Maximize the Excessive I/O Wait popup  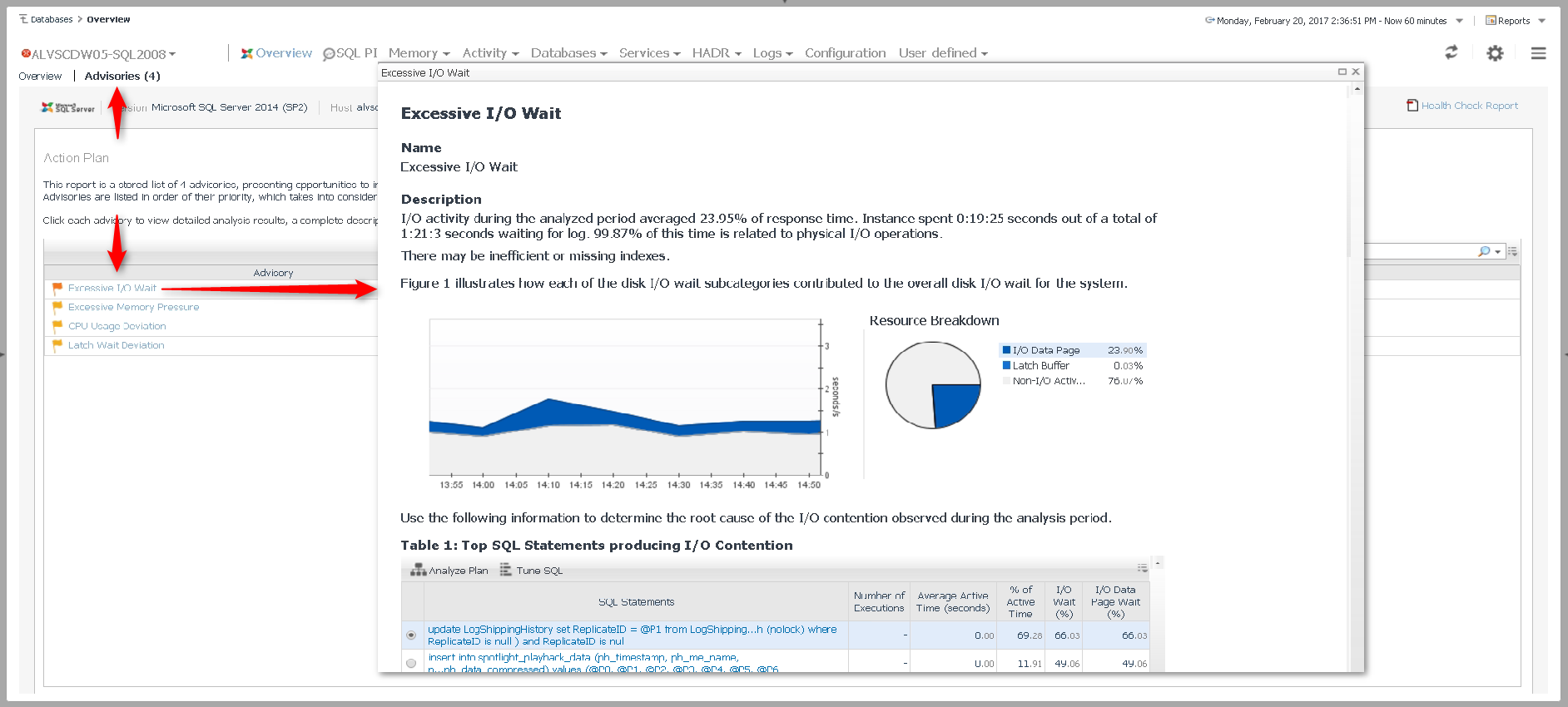(x=1342, y=72)
